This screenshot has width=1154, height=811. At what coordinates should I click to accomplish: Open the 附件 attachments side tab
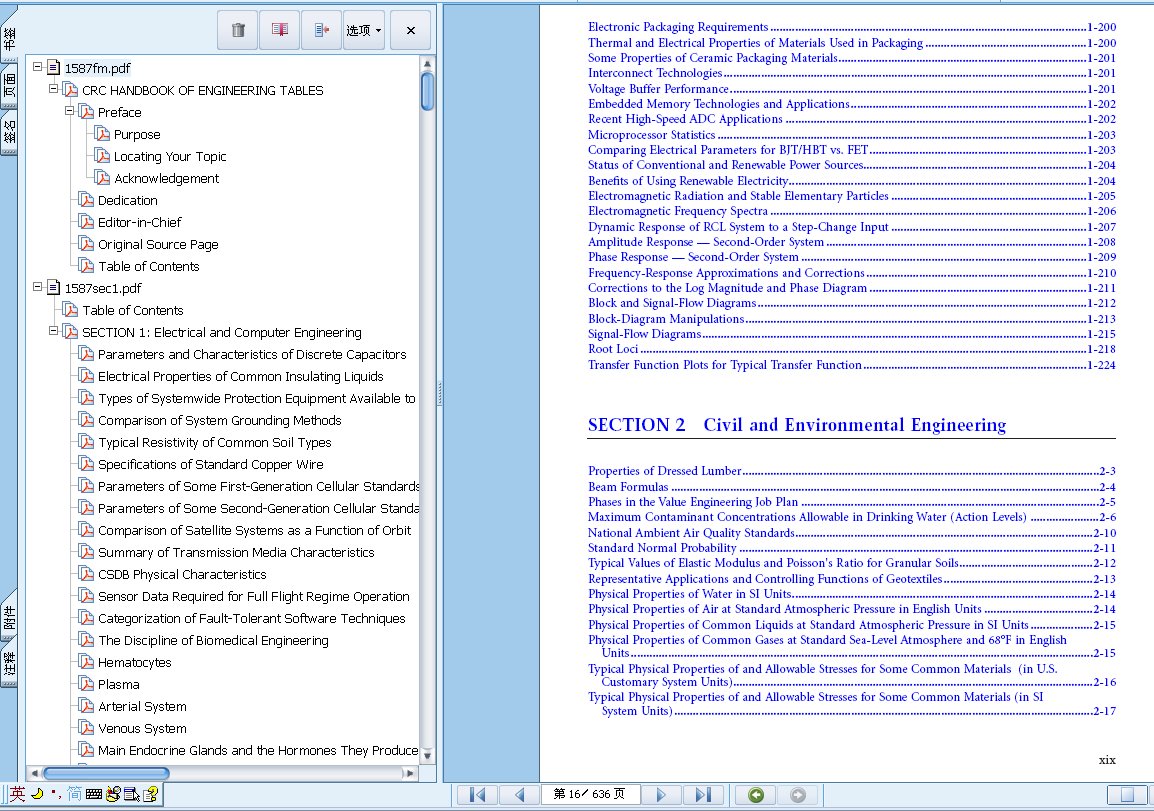[x=9, y=619]
